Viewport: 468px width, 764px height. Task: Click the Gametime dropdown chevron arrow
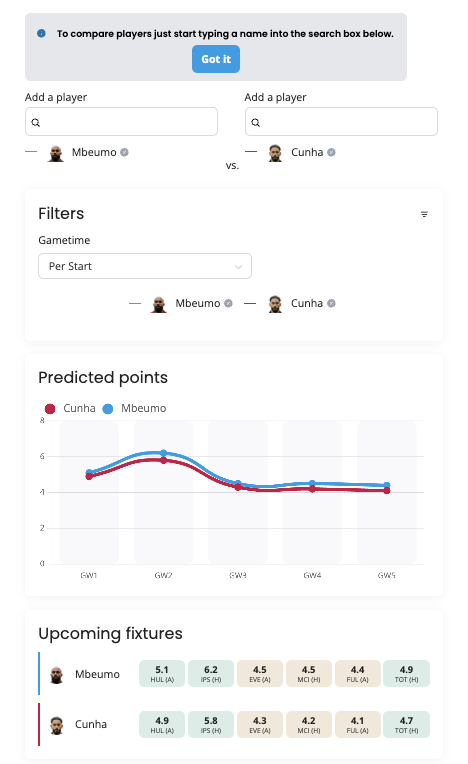coord(238,267)
